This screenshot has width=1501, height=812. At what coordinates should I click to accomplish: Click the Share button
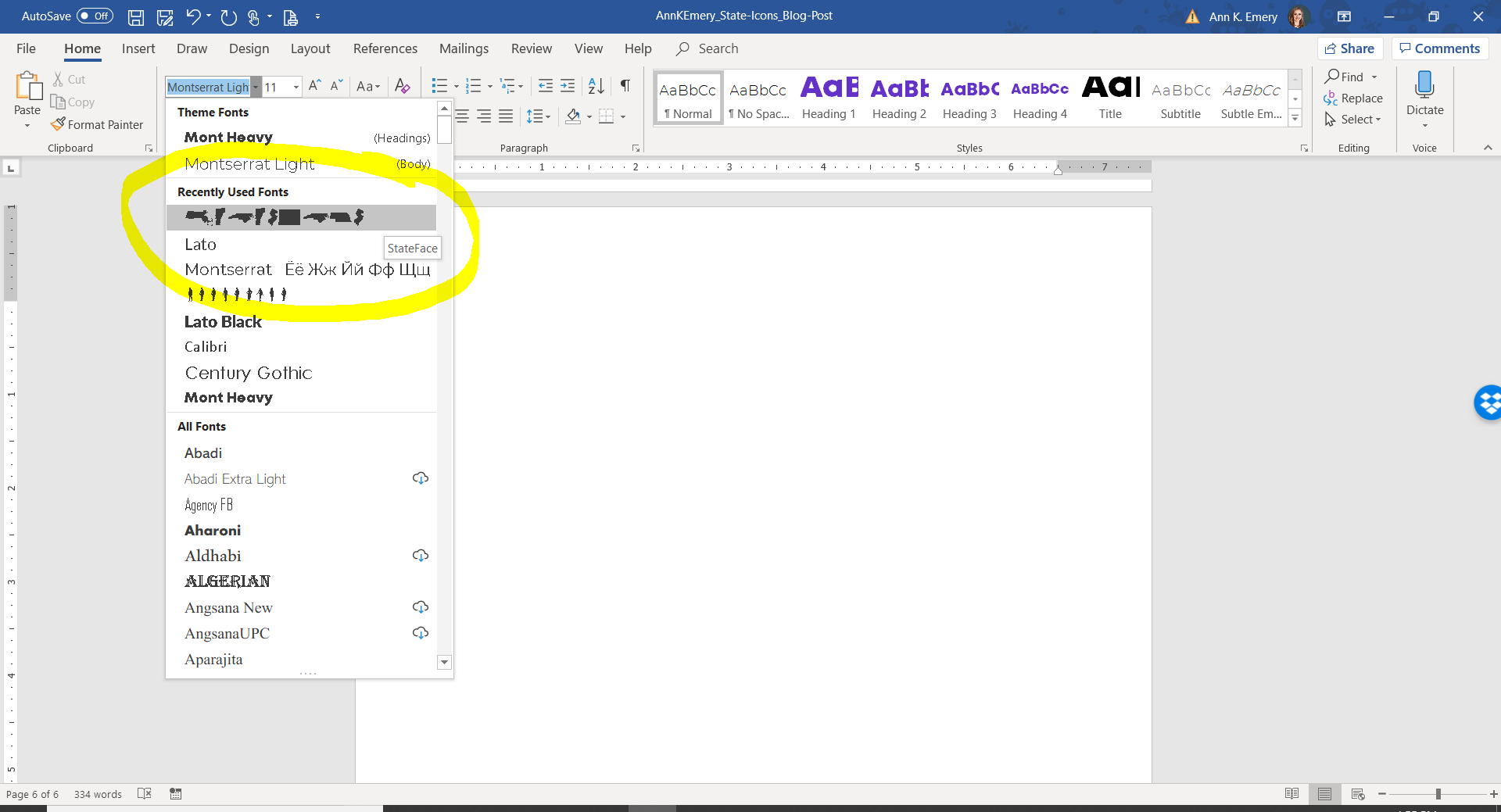click(1350, 48)
